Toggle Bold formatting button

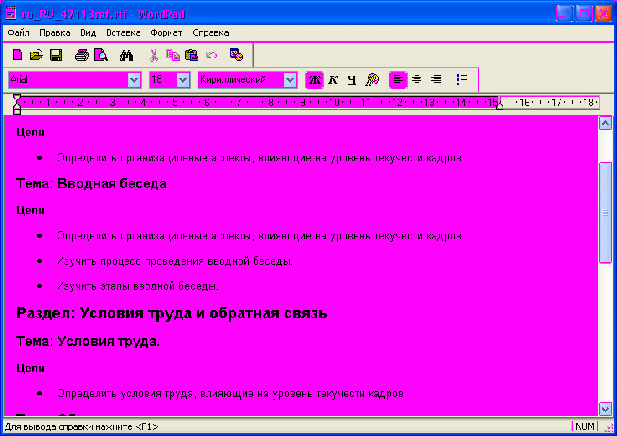pyautogui.click(x=314, y=80)
